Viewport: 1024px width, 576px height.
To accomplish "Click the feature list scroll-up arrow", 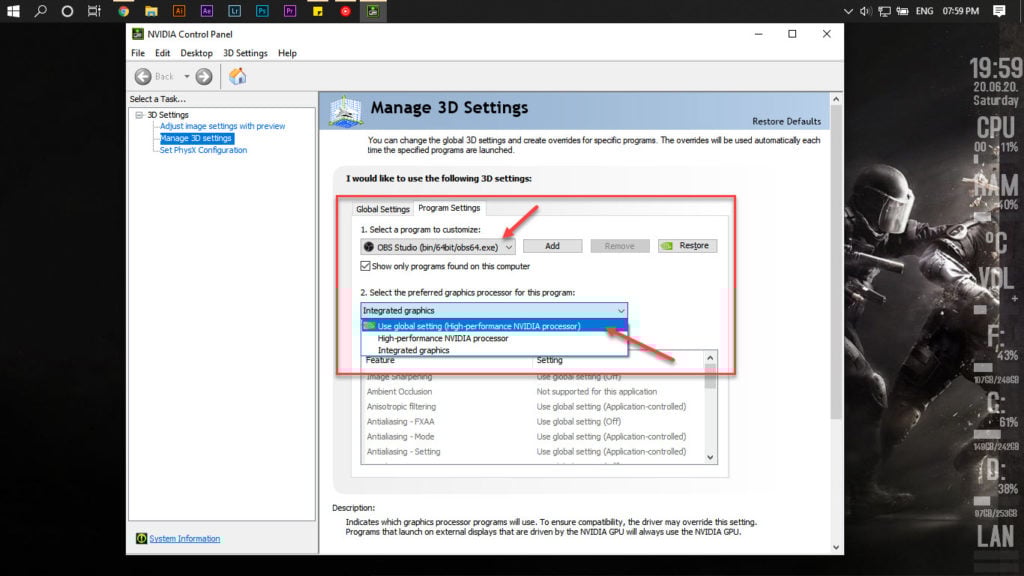I will [x=711, y=358].
